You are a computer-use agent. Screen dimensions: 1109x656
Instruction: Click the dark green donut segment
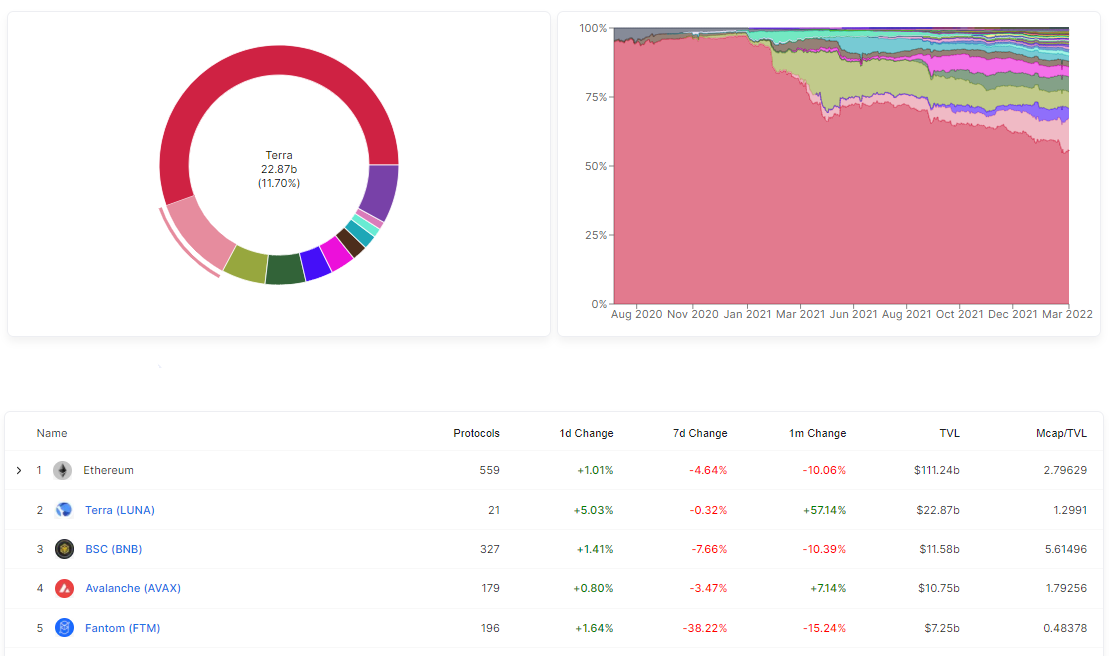coord(285,269)
